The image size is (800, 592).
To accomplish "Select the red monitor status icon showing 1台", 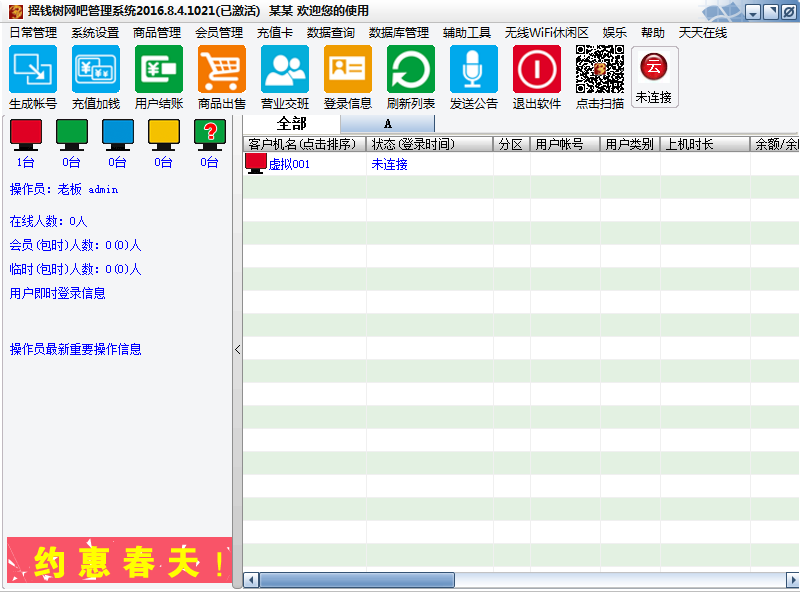I will [x=26, y=133].
